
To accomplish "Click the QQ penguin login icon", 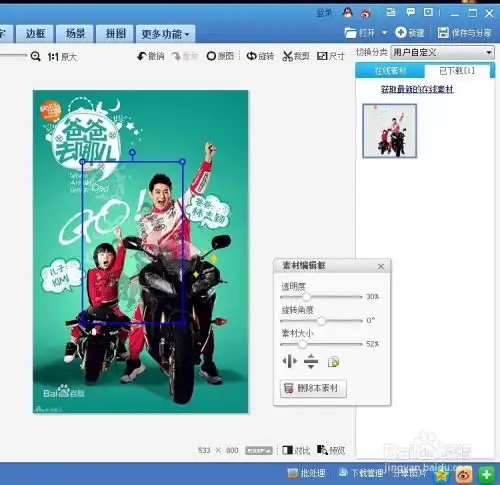I will pos(348,13).
